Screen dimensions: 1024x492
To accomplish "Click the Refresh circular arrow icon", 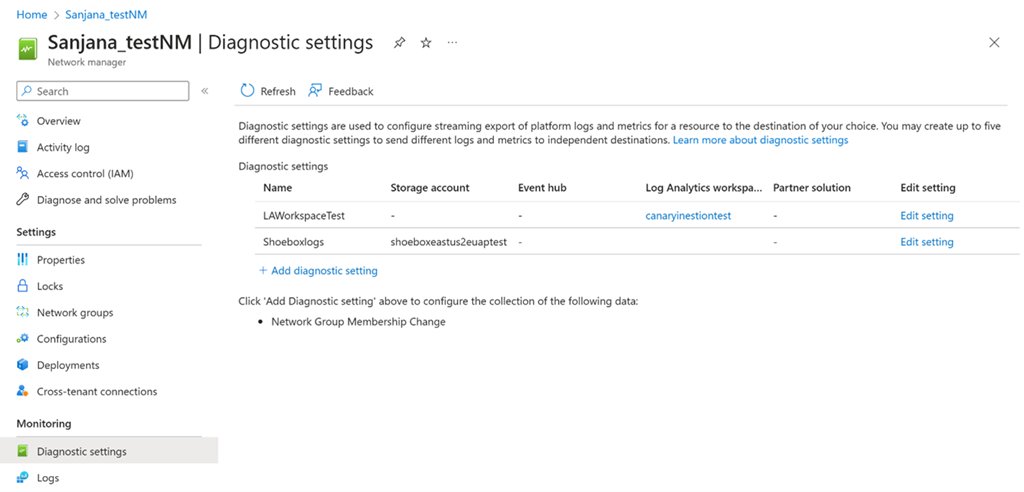I will coord(247,91).
